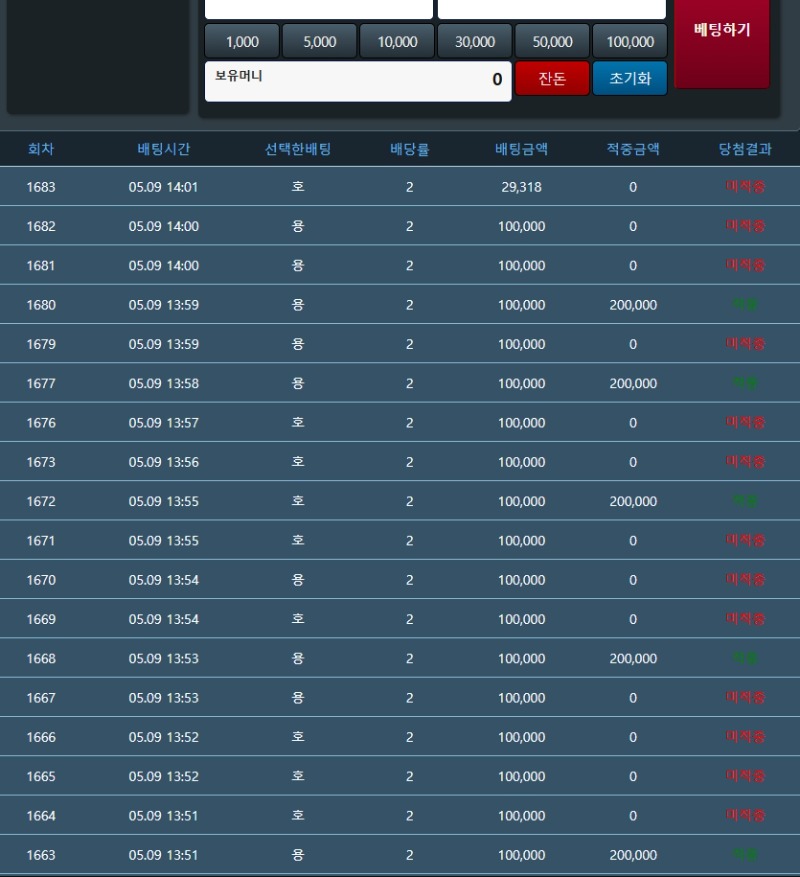Image resolution: width=800 pixels, height=877 pixels.
Task: Select round number 1677 cell
Action: coord(41,383)
